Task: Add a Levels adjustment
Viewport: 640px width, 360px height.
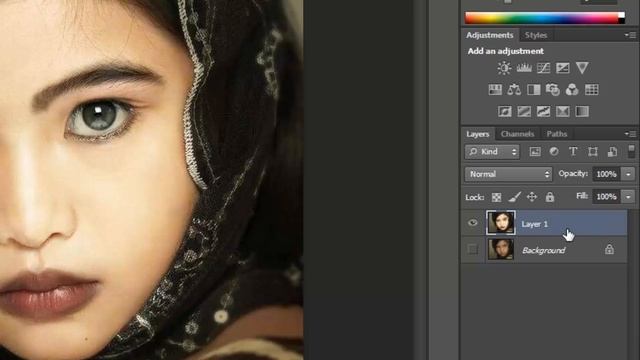Action: (x=524, y=68)
